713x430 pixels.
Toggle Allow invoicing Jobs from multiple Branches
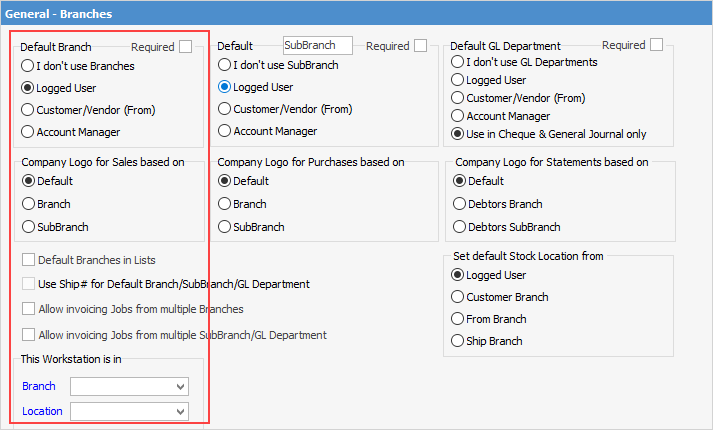coord(29,309)
